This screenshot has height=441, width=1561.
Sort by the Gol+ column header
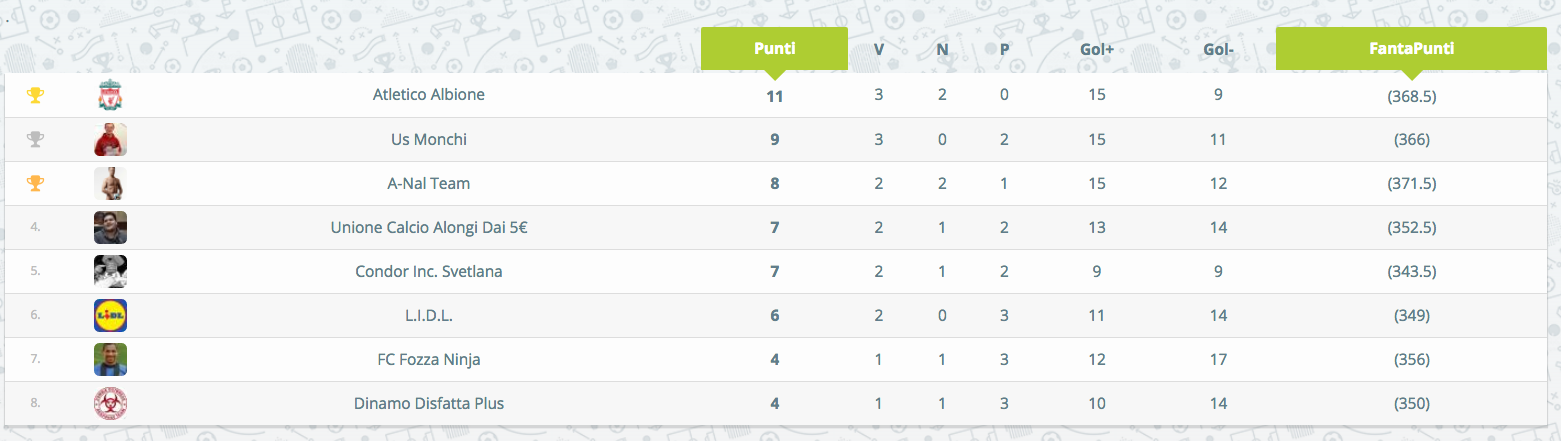pyautogui.click(x=1097, y=49)
